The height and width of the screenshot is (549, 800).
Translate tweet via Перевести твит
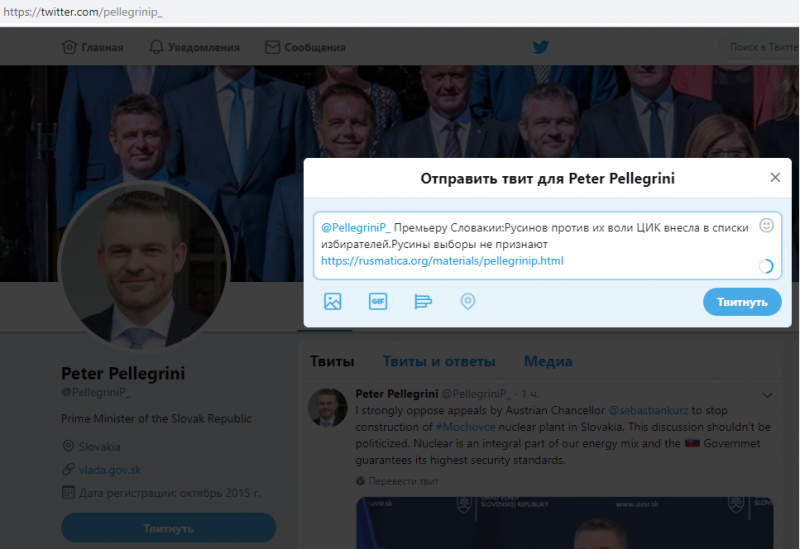click(403, 481)
